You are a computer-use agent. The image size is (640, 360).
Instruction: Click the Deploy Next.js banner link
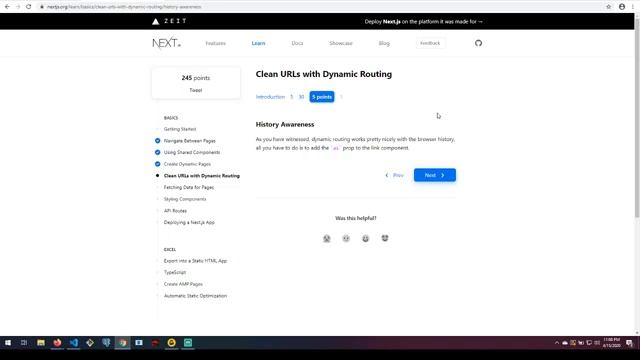tap(423, 22)
